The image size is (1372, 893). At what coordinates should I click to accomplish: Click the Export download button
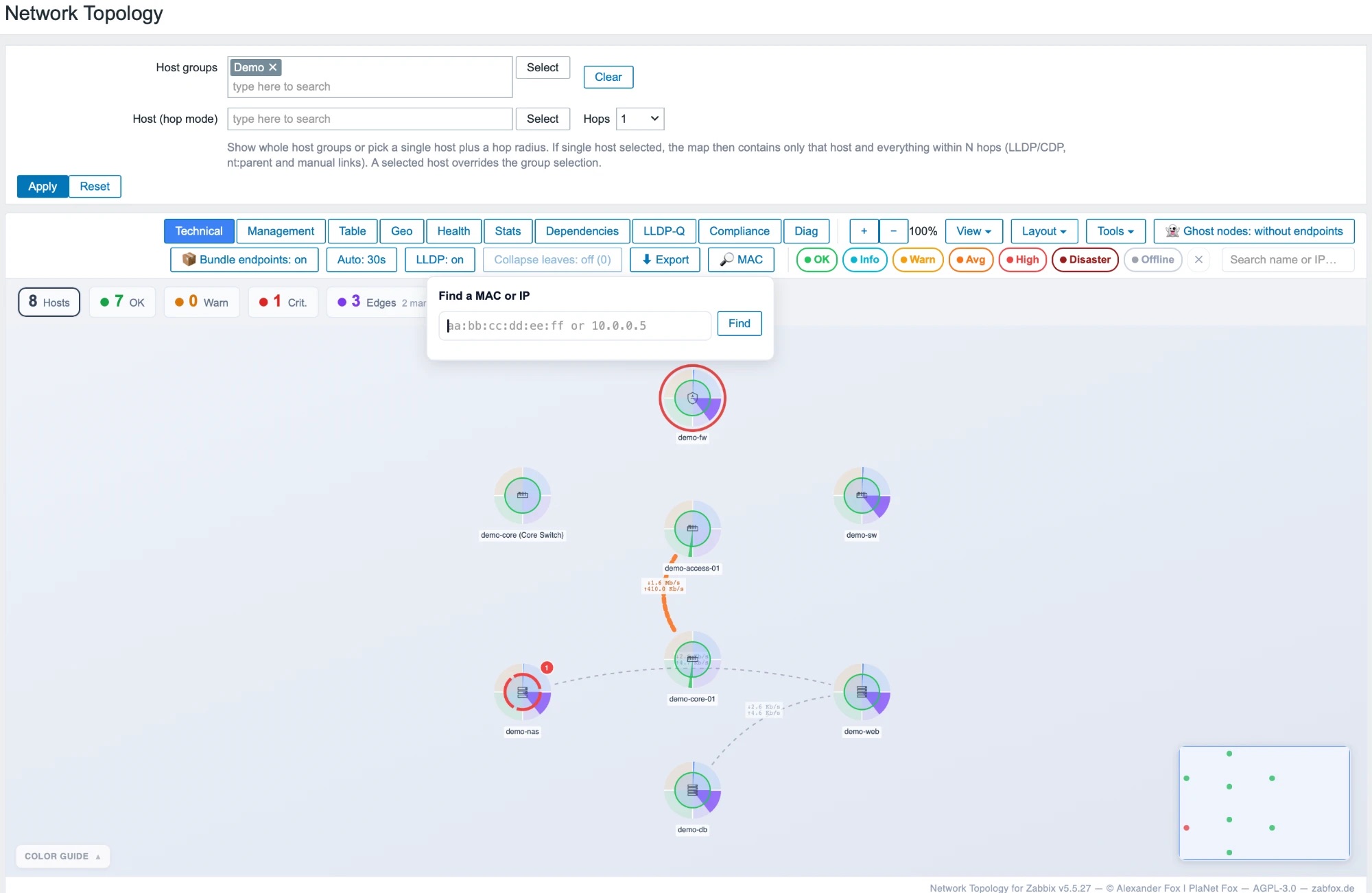pyautogui.click(x=665, y=260)
